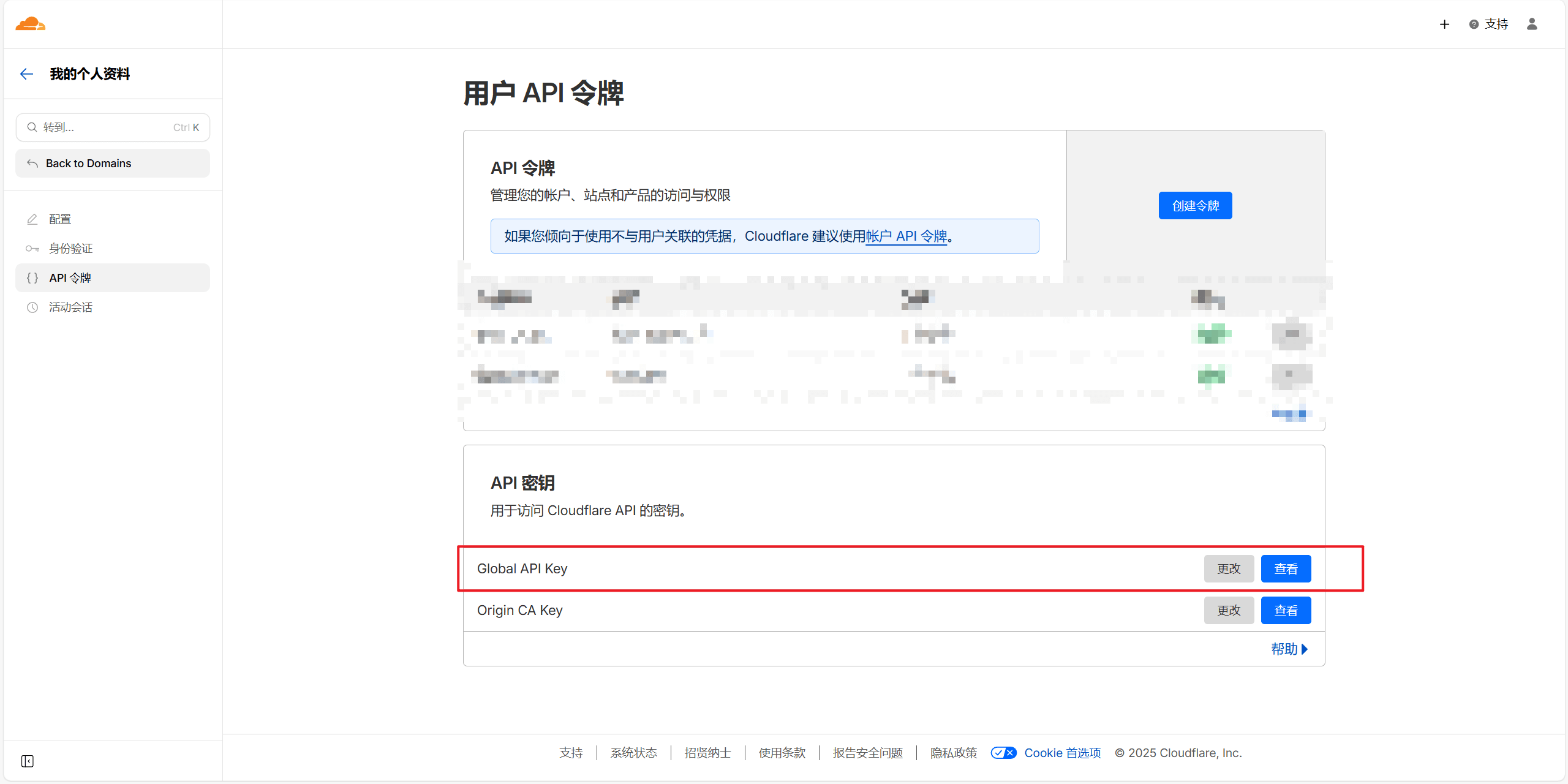Viewport: 1568px width, 784px height.
Task: View the Global API Key
Action: [1286, 569]
